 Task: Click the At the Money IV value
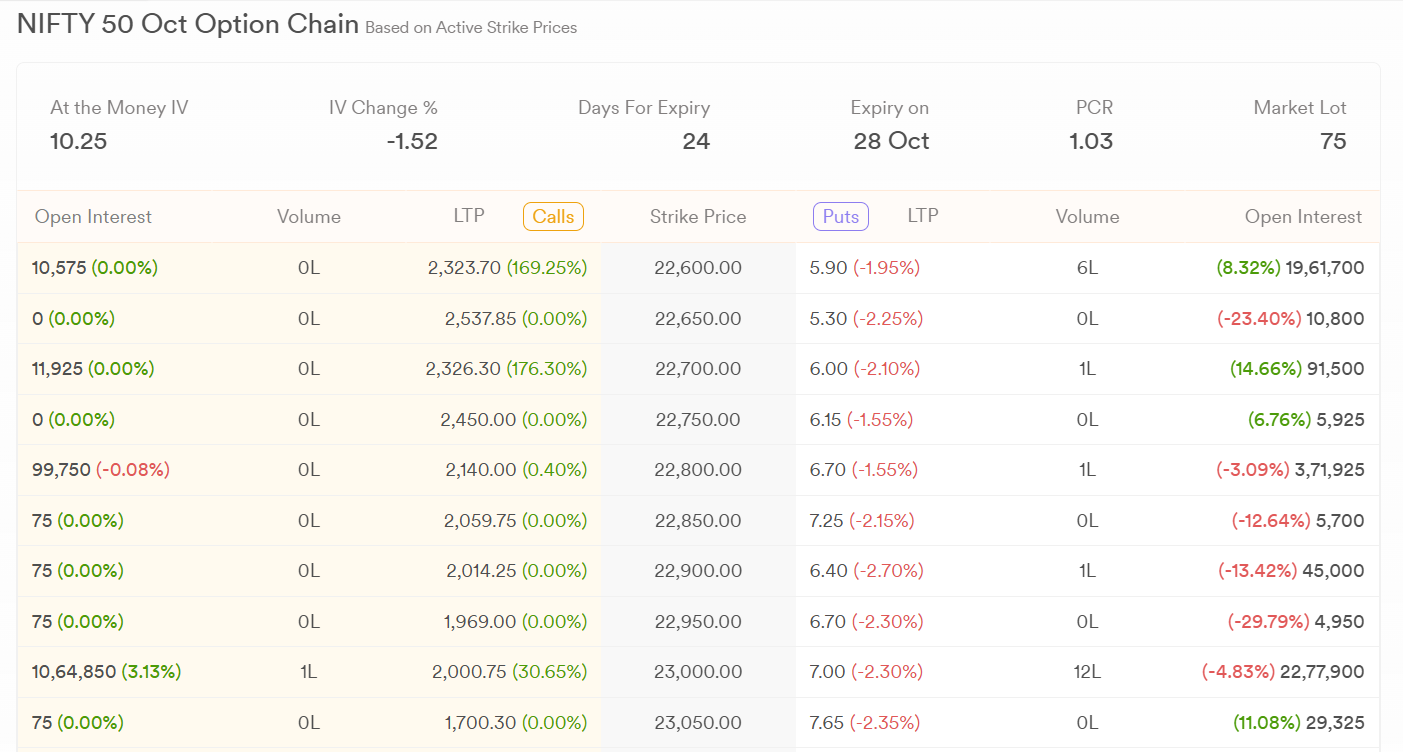click(x=78, y=142)
